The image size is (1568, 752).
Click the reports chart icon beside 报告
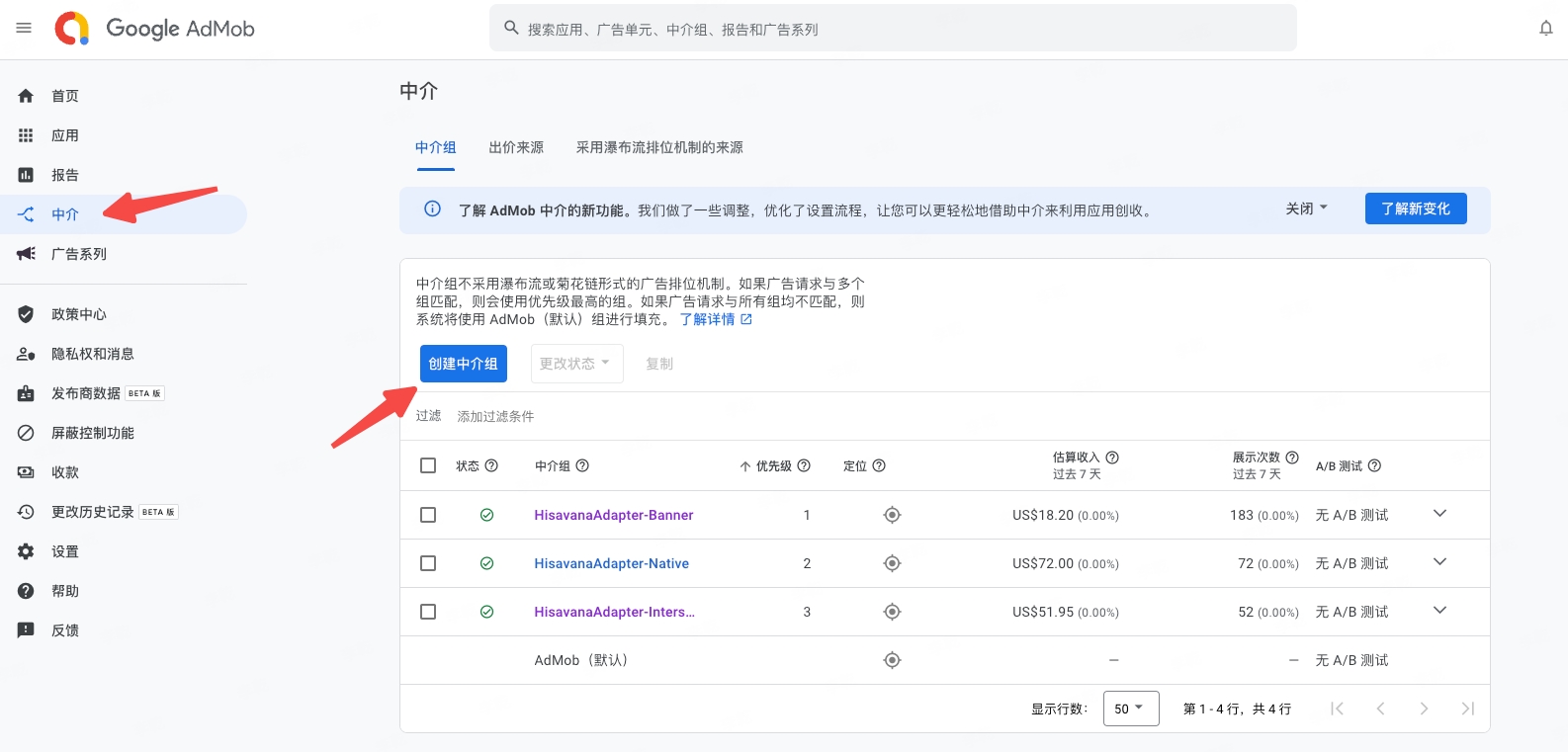26,175
